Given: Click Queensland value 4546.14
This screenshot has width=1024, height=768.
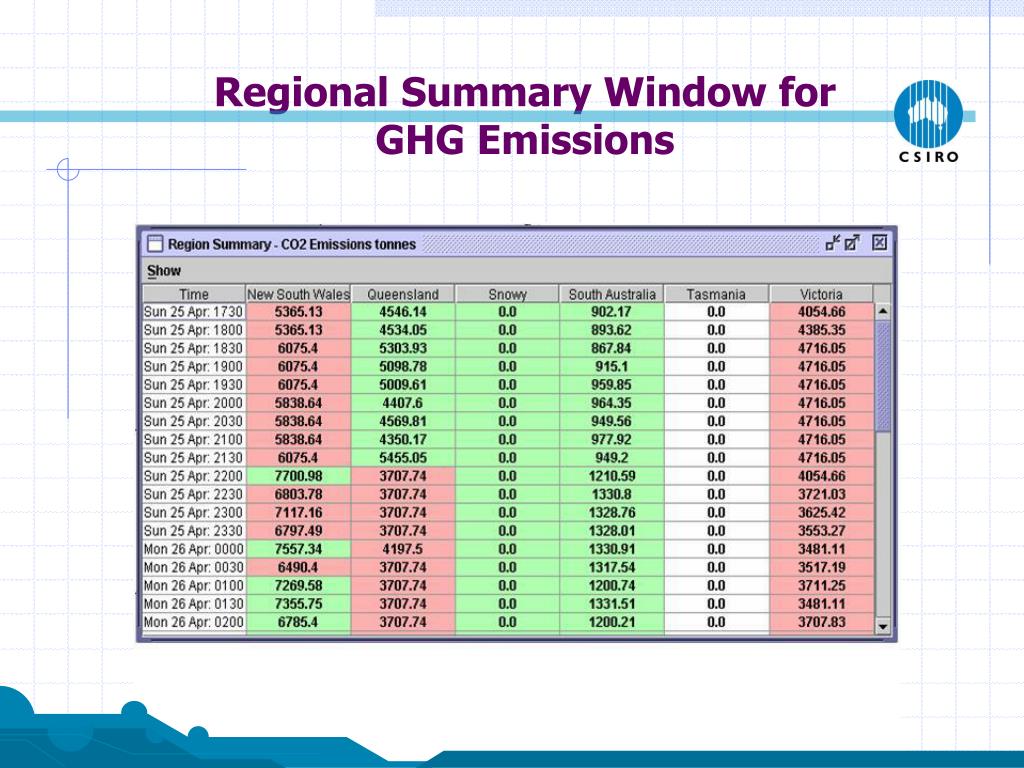Looking at the screenshot, I should click(x=403, y=312).
